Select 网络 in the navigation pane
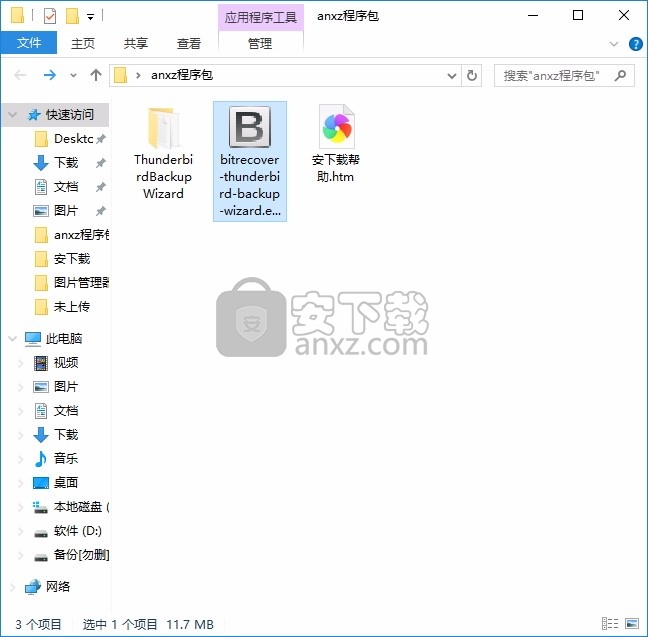Viewport: 648px width, 637px height. tap(58, 587)
